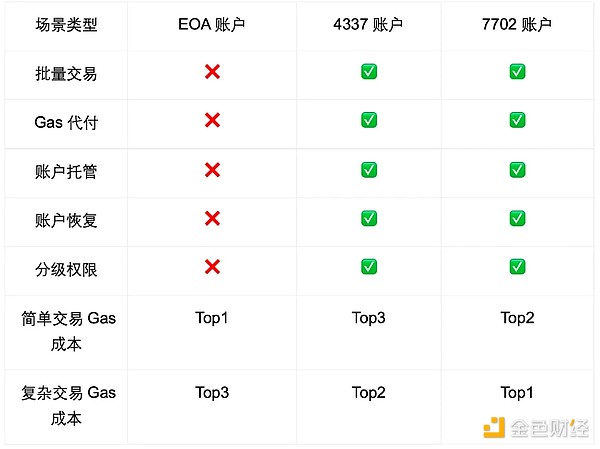
Task: Select the 7702 账户 column header
Action: pyautogui.click(x=517, y=24)
